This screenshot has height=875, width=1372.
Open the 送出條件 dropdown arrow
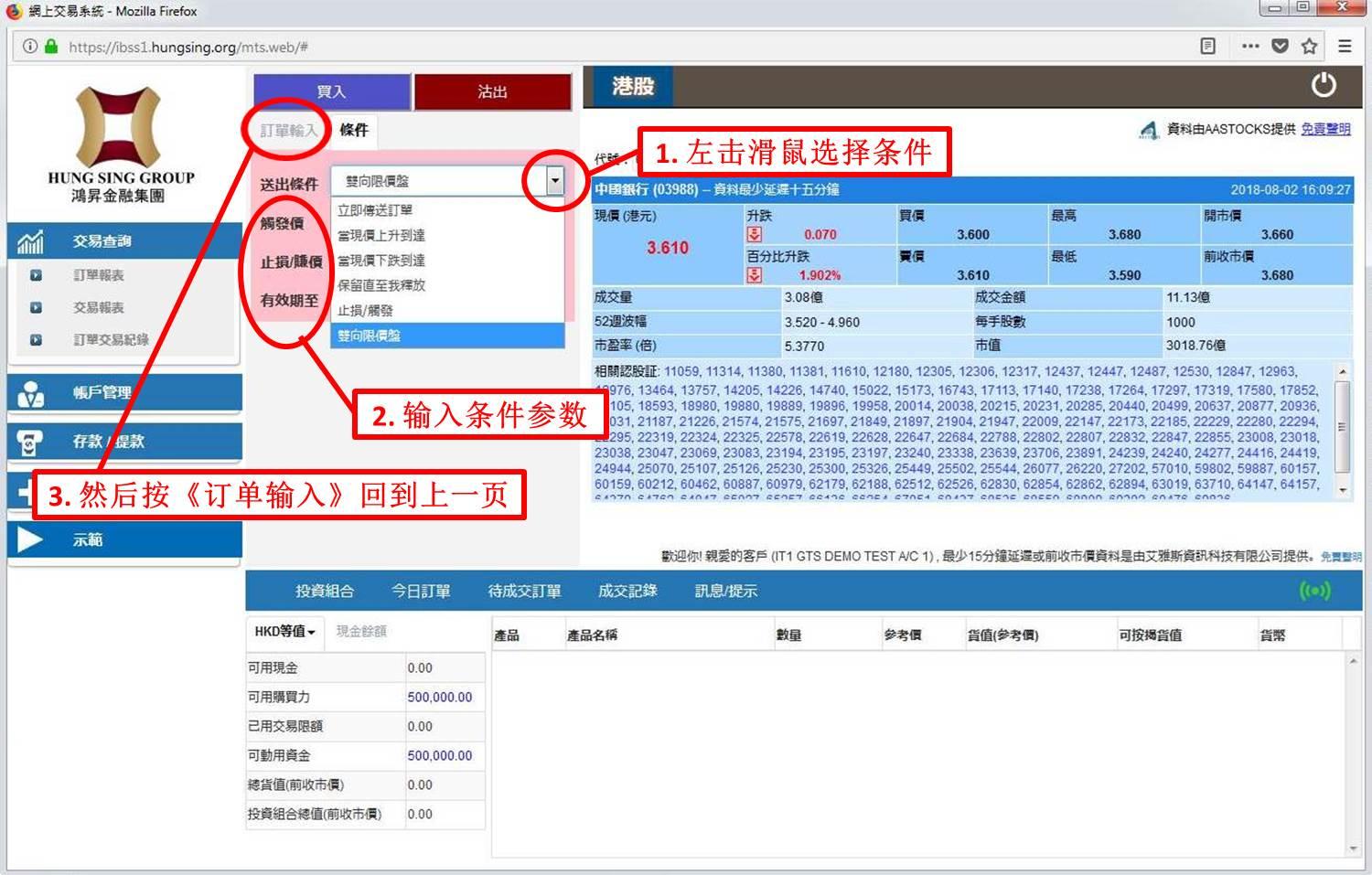[x=553, y=180]
